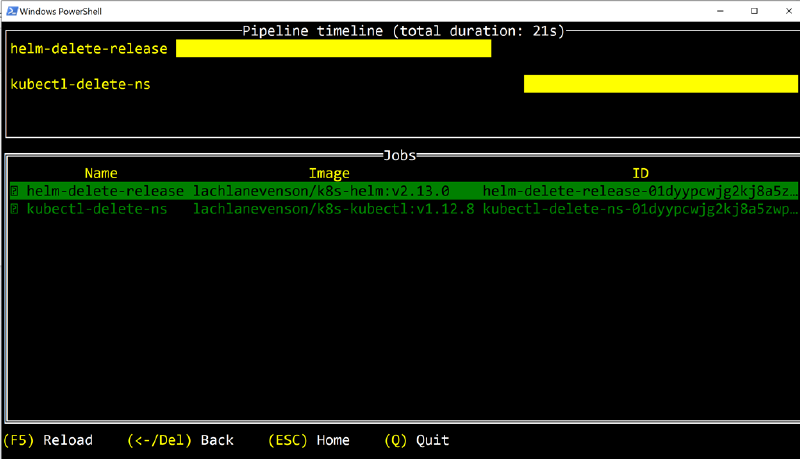Image resolution: width=800 pixels, height=459 pixels.
Task: Click the (<-/Del) Back shortcut
Action: pyautogui.click(x=180, y=440)
